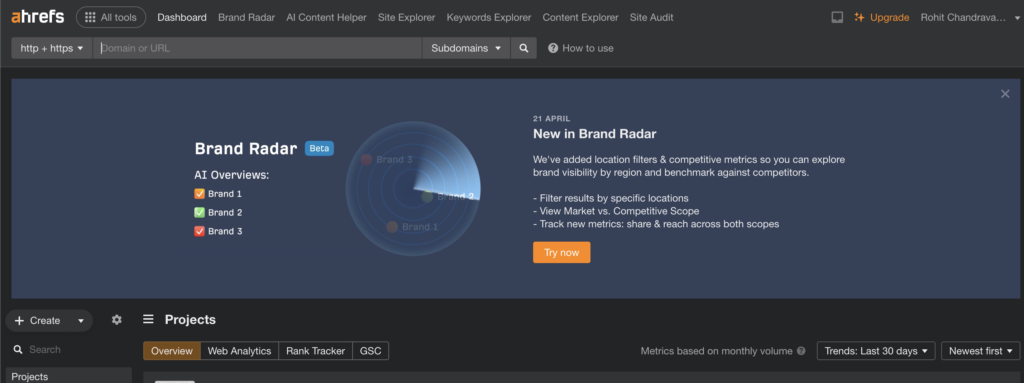Open the All tools grid menu
Image resolution: width=1024 pixels, height=383 pixels.
tap(111, 18)
